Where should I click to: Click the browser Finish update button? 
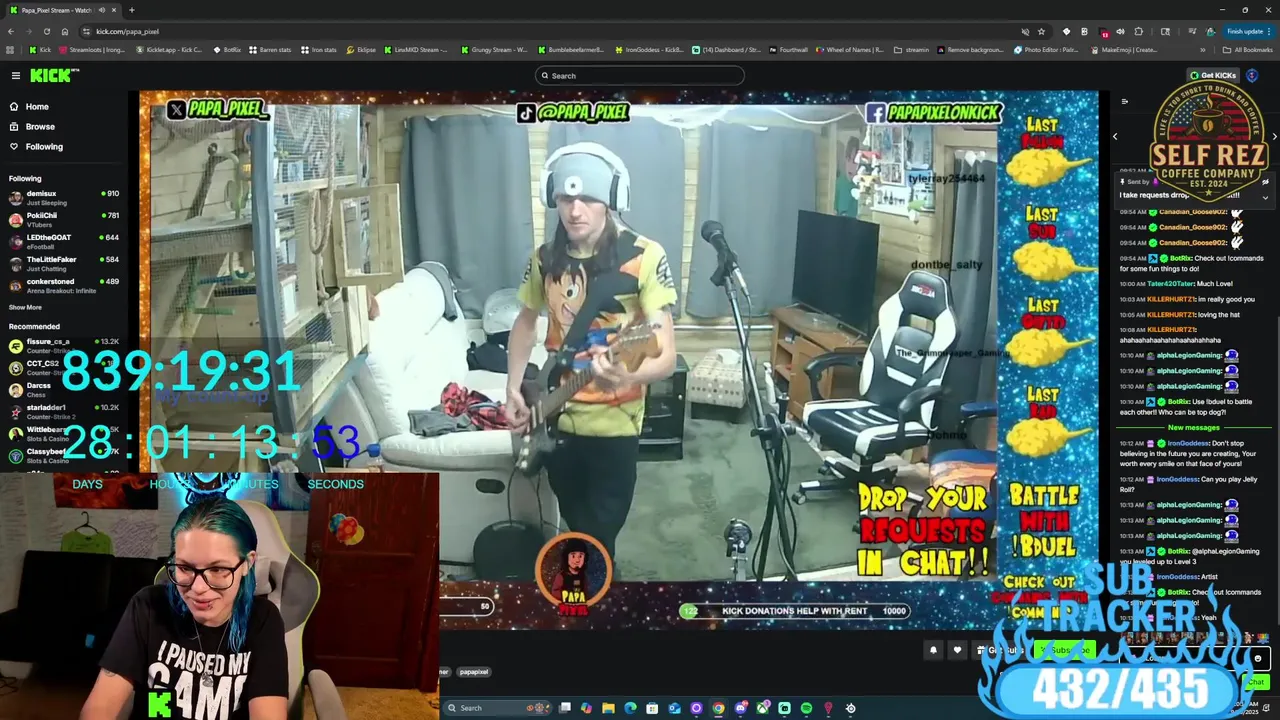coord(1247,31)
